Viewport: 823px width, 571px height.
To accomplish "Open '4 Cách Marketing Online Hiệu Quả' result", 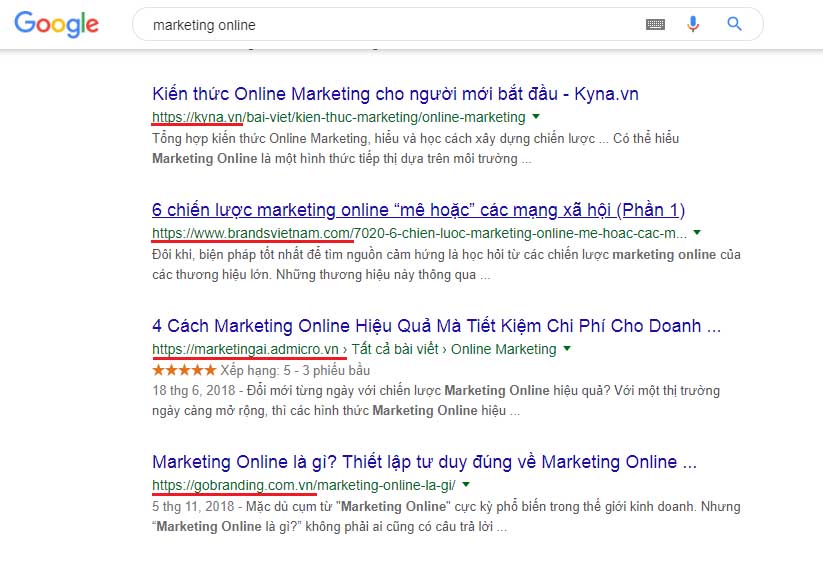I will coord(437,326).
